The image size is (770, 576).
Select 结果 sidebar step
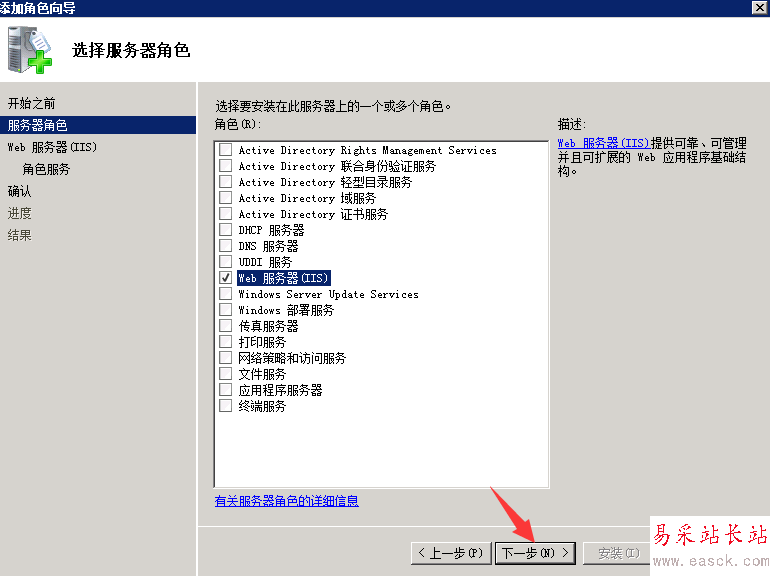19,235
